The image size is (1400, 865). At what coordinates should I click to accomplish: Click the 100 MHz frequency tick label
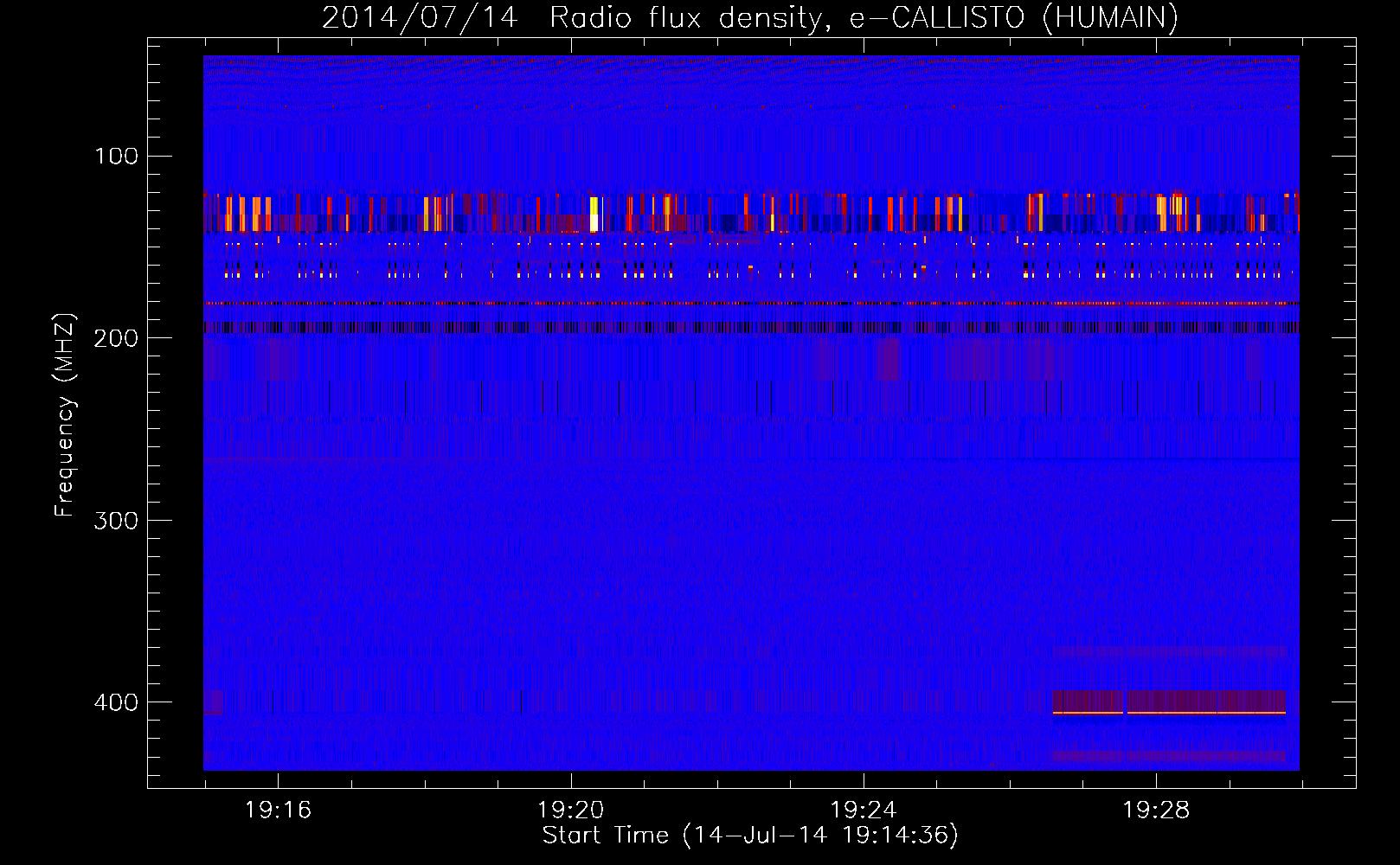(x=117, y=157)
